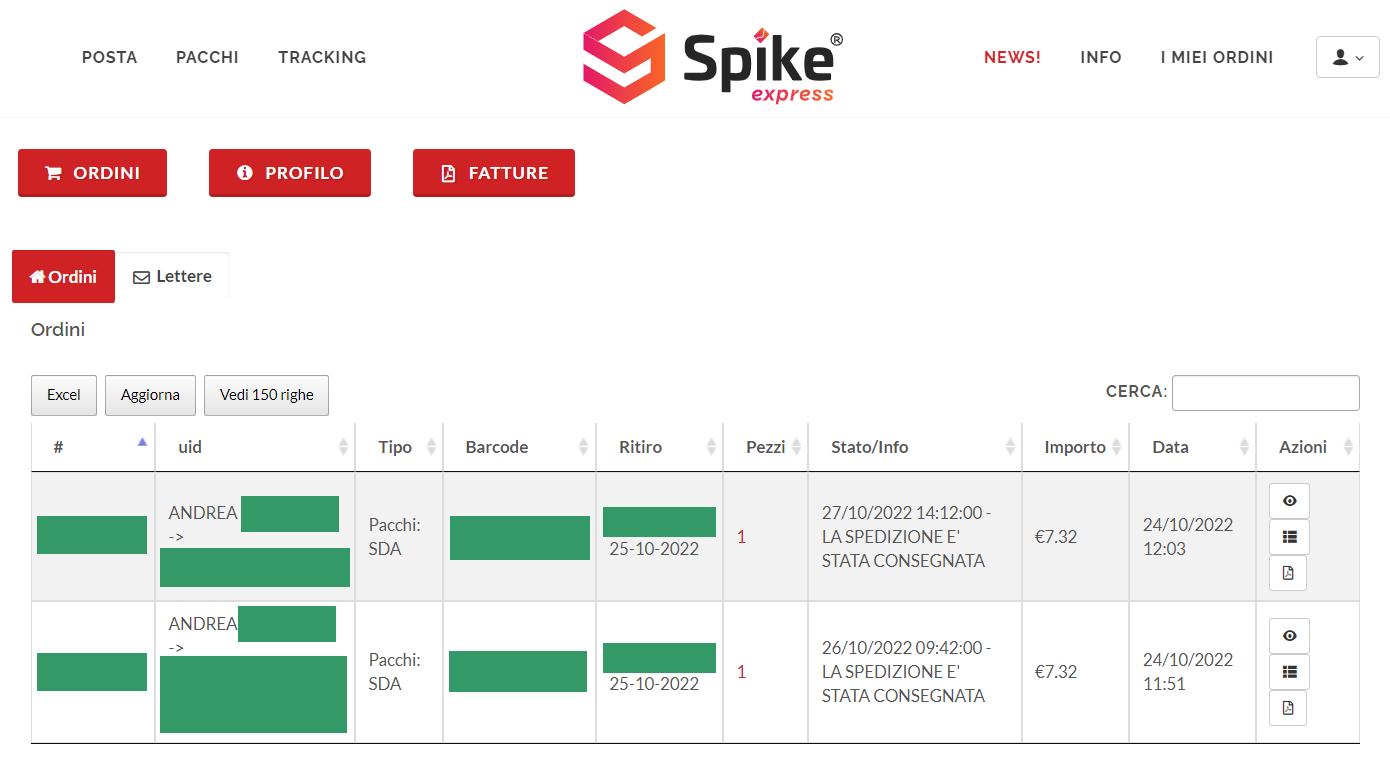Sort table by Tipo column
1390x757 pixels.
tap(399, 447)
